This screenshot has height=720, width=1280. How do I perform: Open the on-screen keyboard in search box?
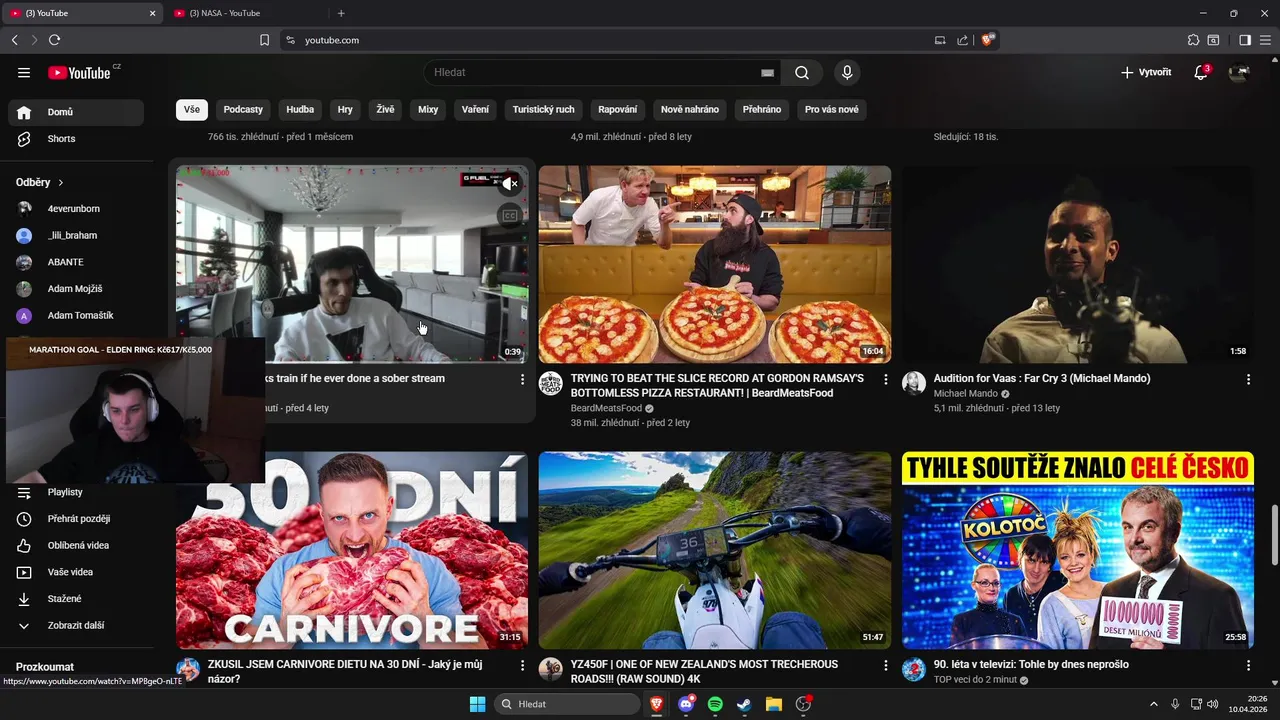point(767,73)
